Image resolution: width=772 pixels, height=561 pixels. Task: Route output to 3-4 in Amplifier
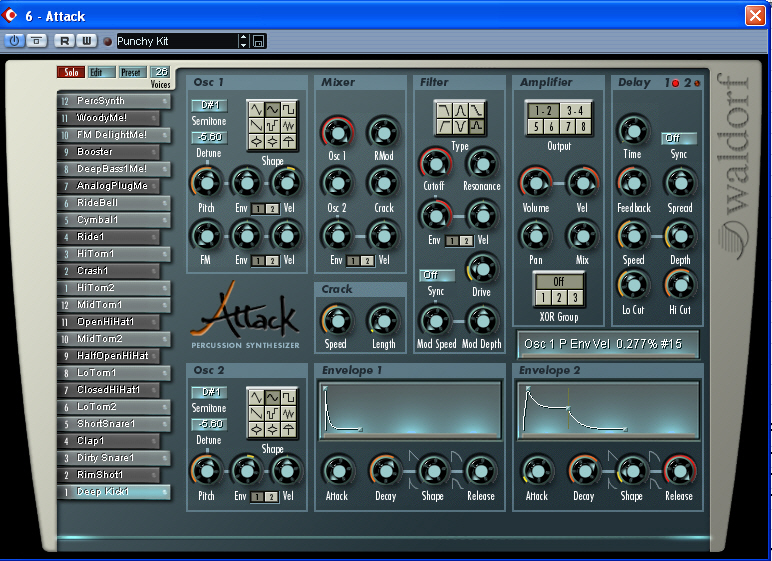coord(575,111)
